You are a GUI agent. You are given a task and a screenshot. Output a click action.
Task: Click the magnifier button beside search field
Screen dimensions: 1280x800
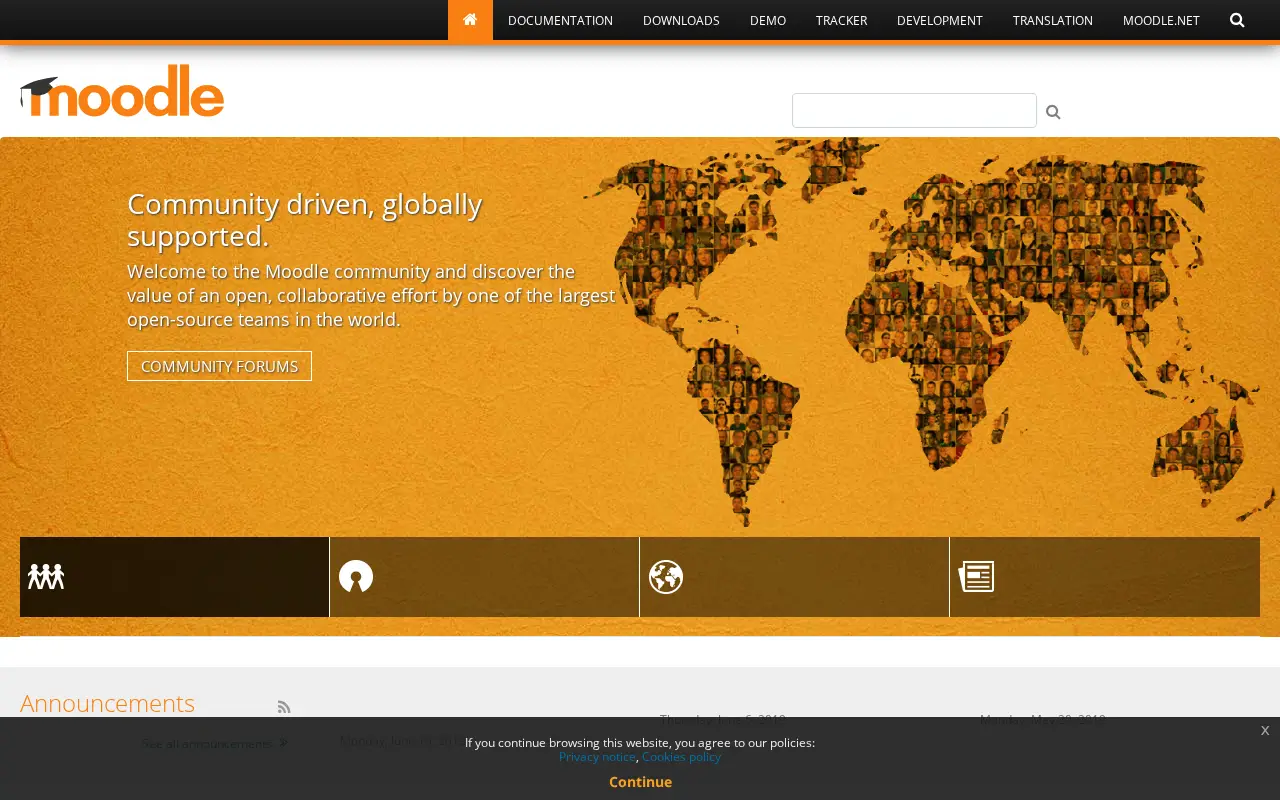coord(1053,112)
